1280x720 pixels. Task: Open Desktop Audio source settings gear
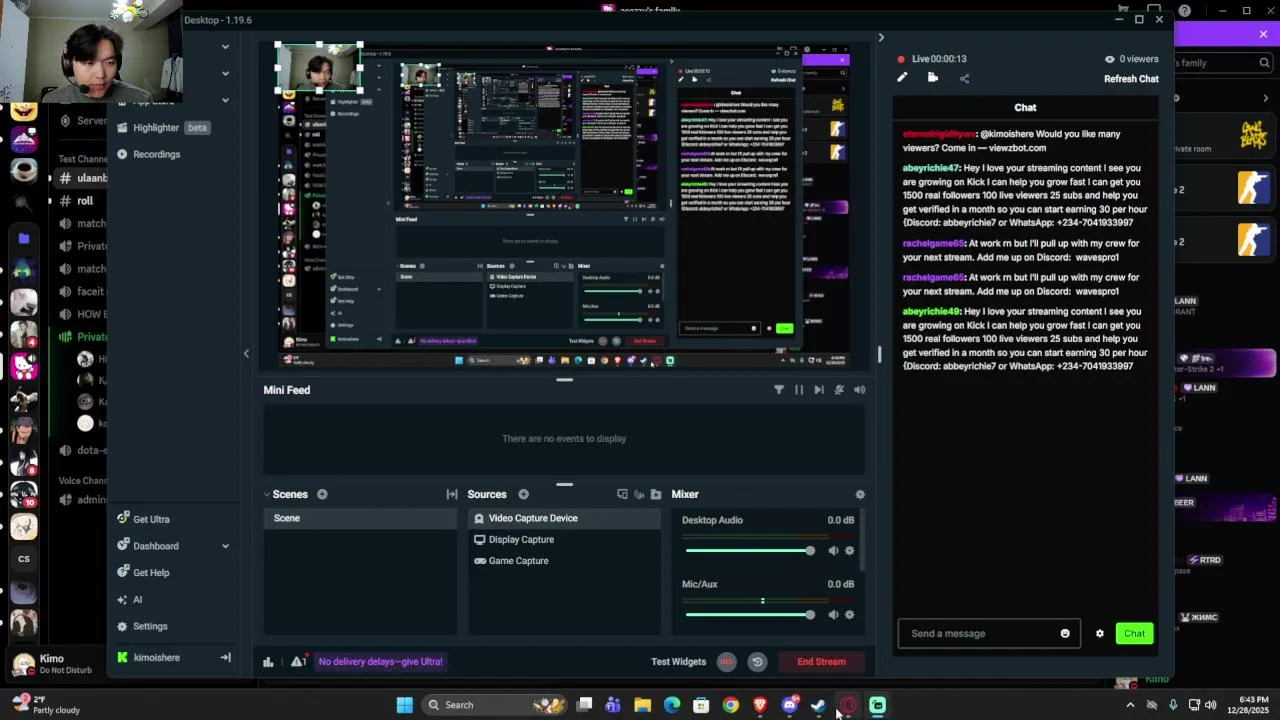[850, 551]
